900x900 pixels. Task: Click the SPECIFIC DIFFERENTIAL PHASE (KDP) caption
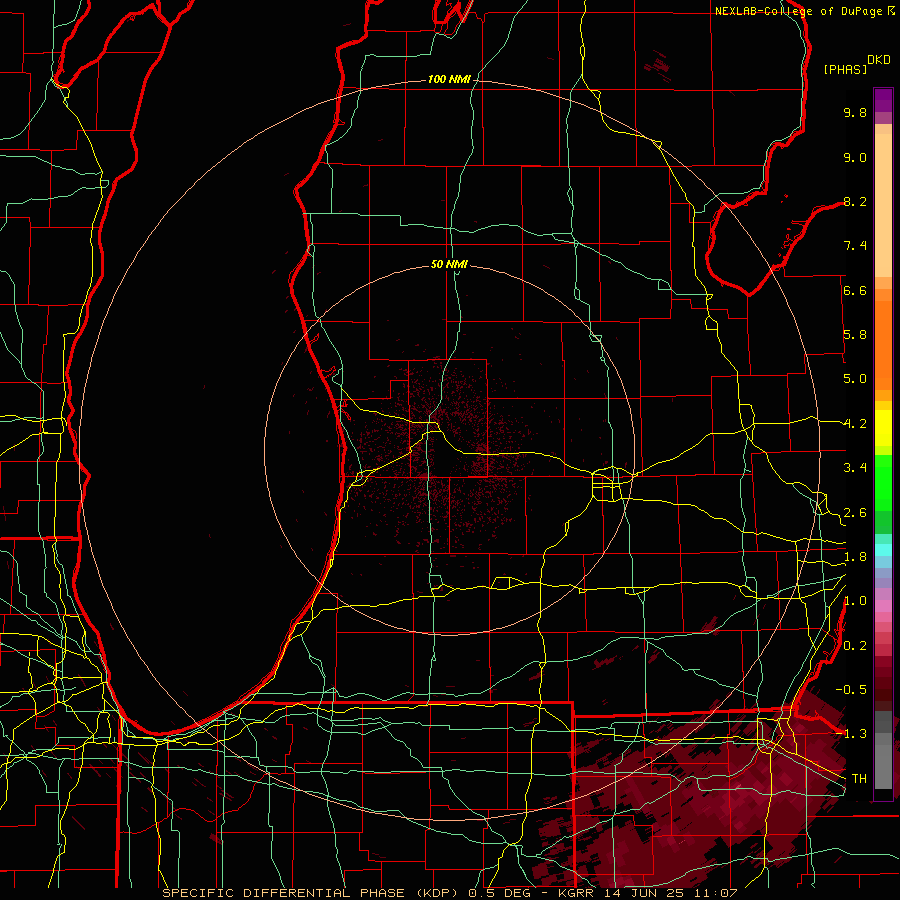click(311, 893)
